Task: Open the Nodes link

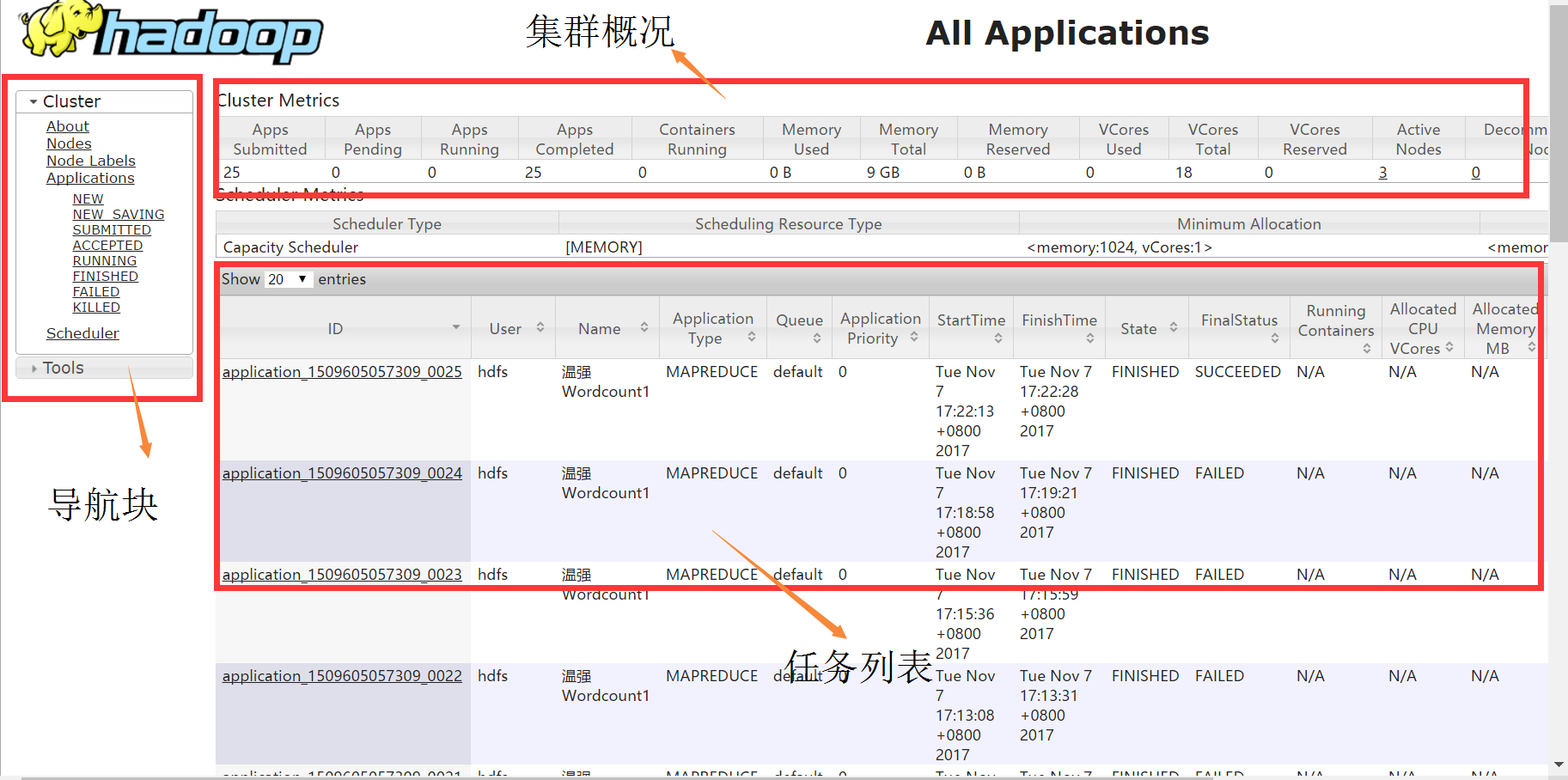Action: pos(69,143)
